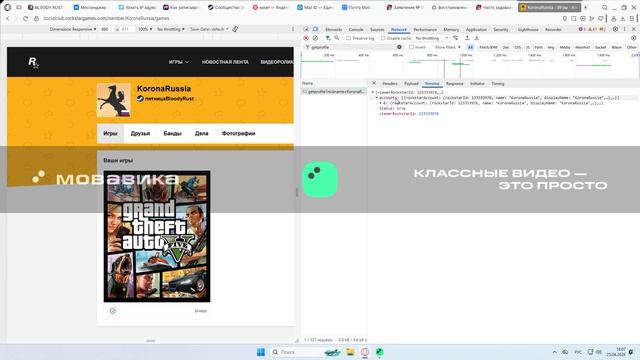Viewport: 640px width, 360px height.
Task: Collapse the accounts array arrow in preview
Action: tap(377, 98)
